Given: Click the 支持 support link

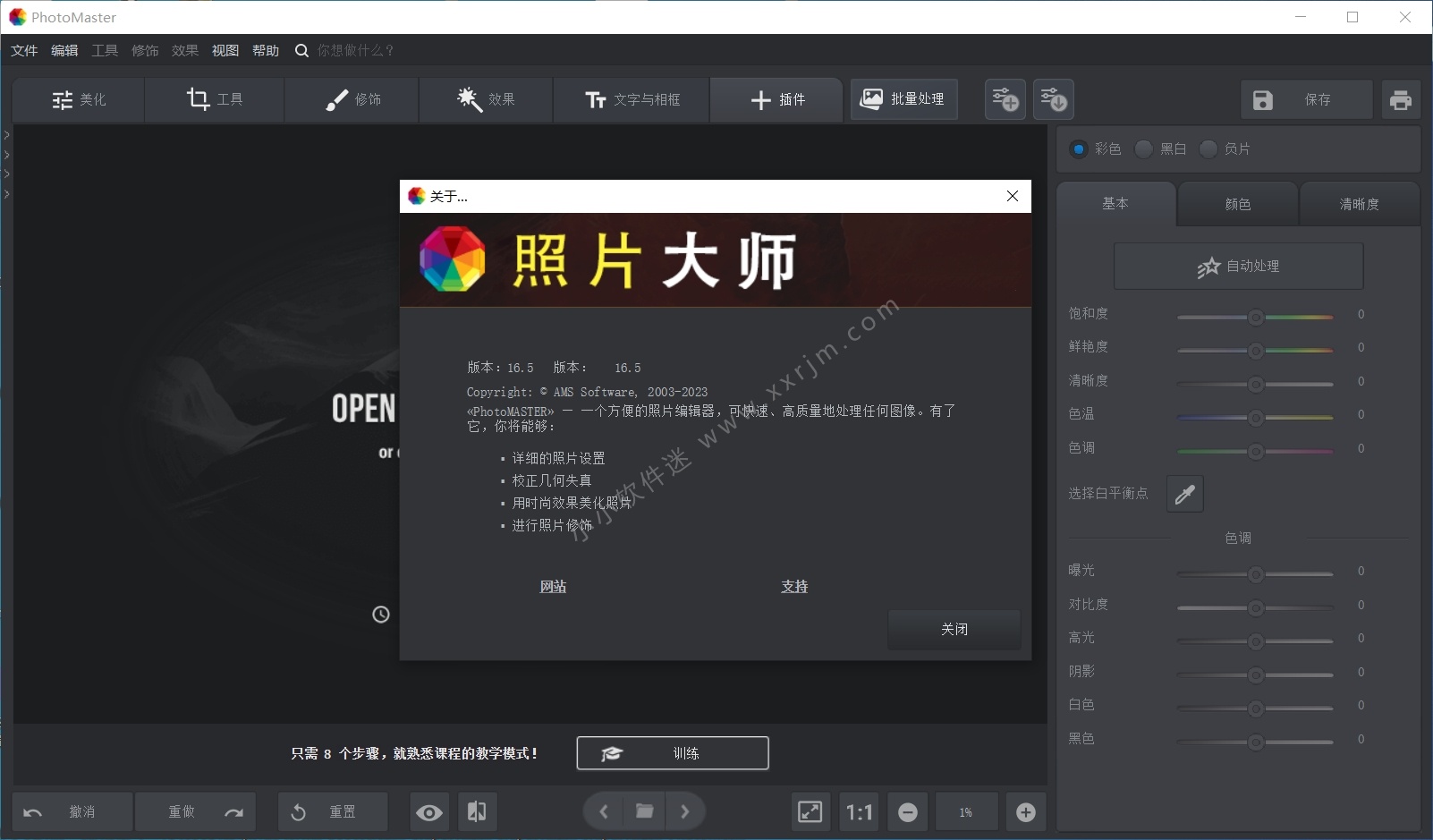Looking at the screenshot, I should pyautogui.click(x=794, y=587).
